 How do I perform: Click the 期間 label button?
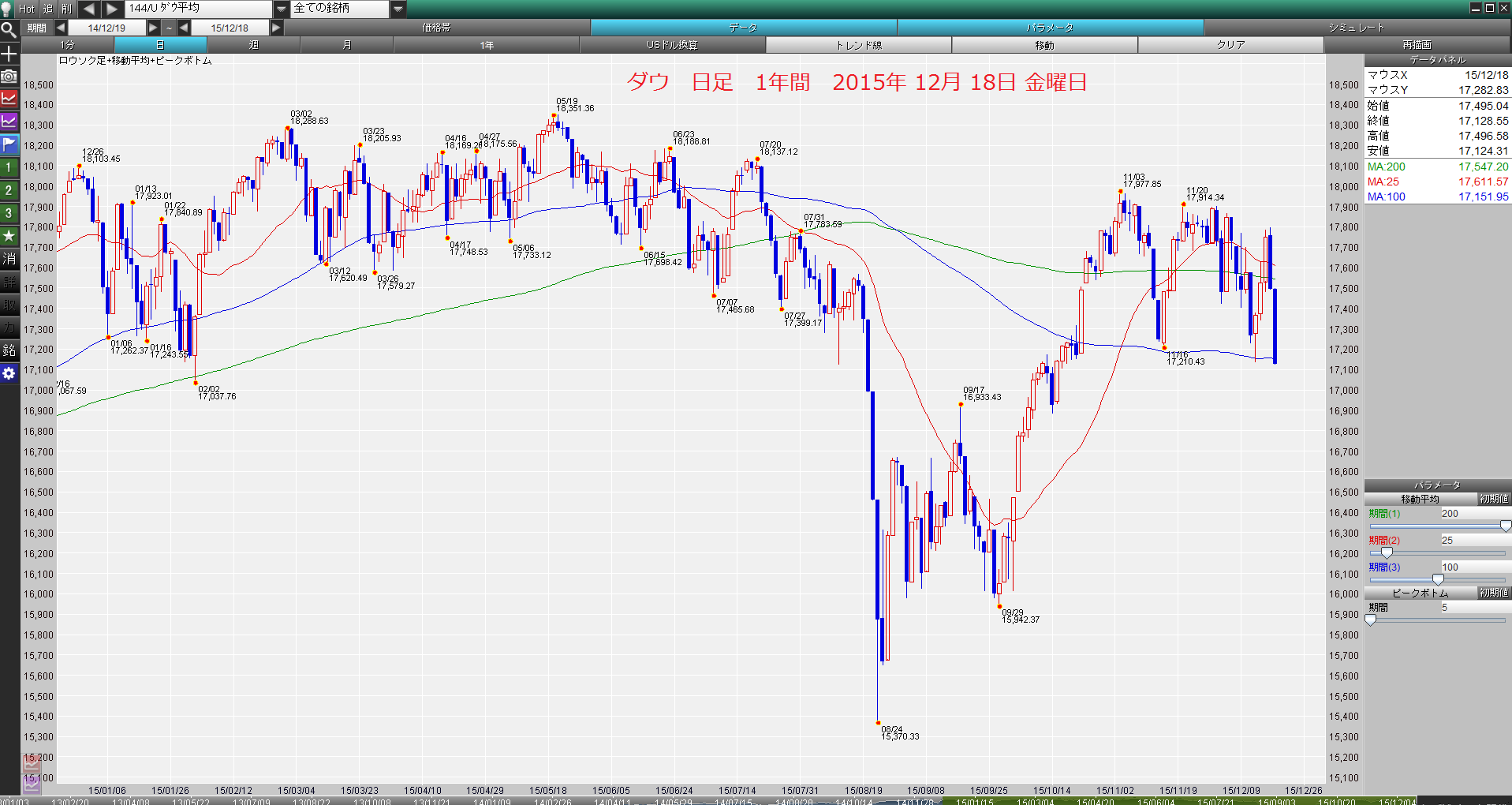tap(37, 28)
